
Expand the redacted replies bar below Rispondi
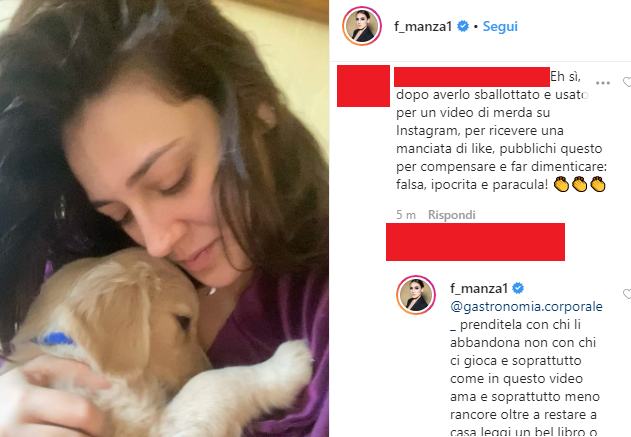(475, 242)
